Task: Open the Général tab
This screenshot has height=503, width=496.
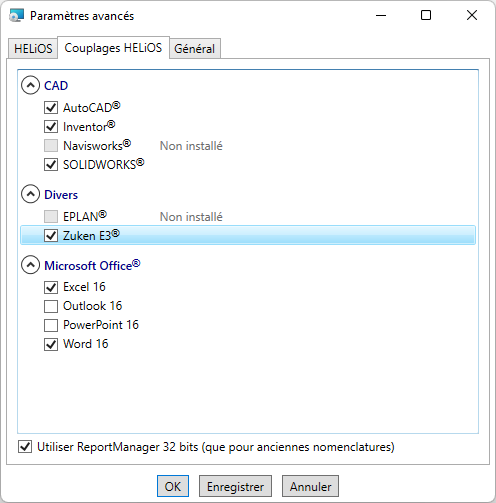Action: tap(195, 49)
